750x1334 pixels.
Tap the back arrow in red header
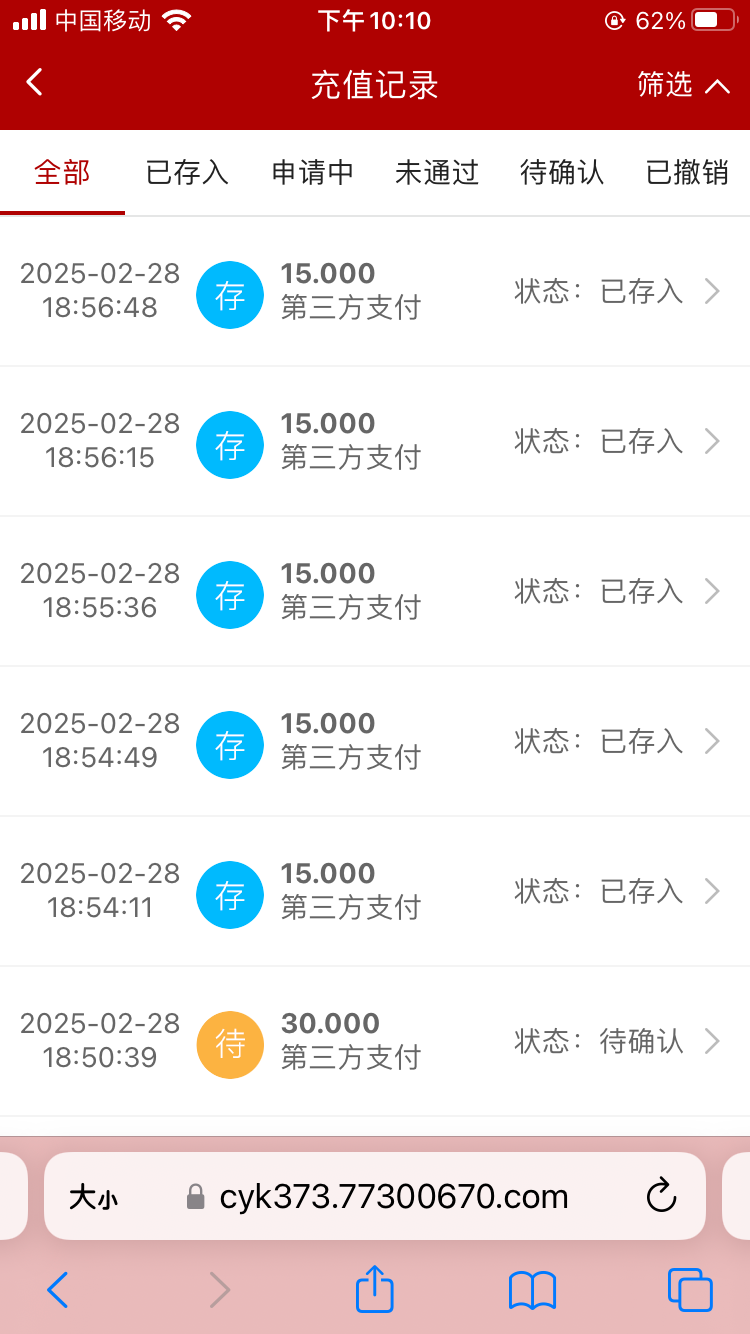(35, 82)
